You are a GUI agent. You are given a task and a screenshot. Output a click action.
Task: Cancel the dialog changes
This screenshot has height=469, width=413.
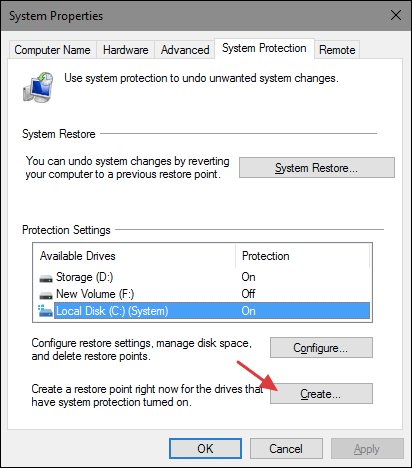(286, 449)
